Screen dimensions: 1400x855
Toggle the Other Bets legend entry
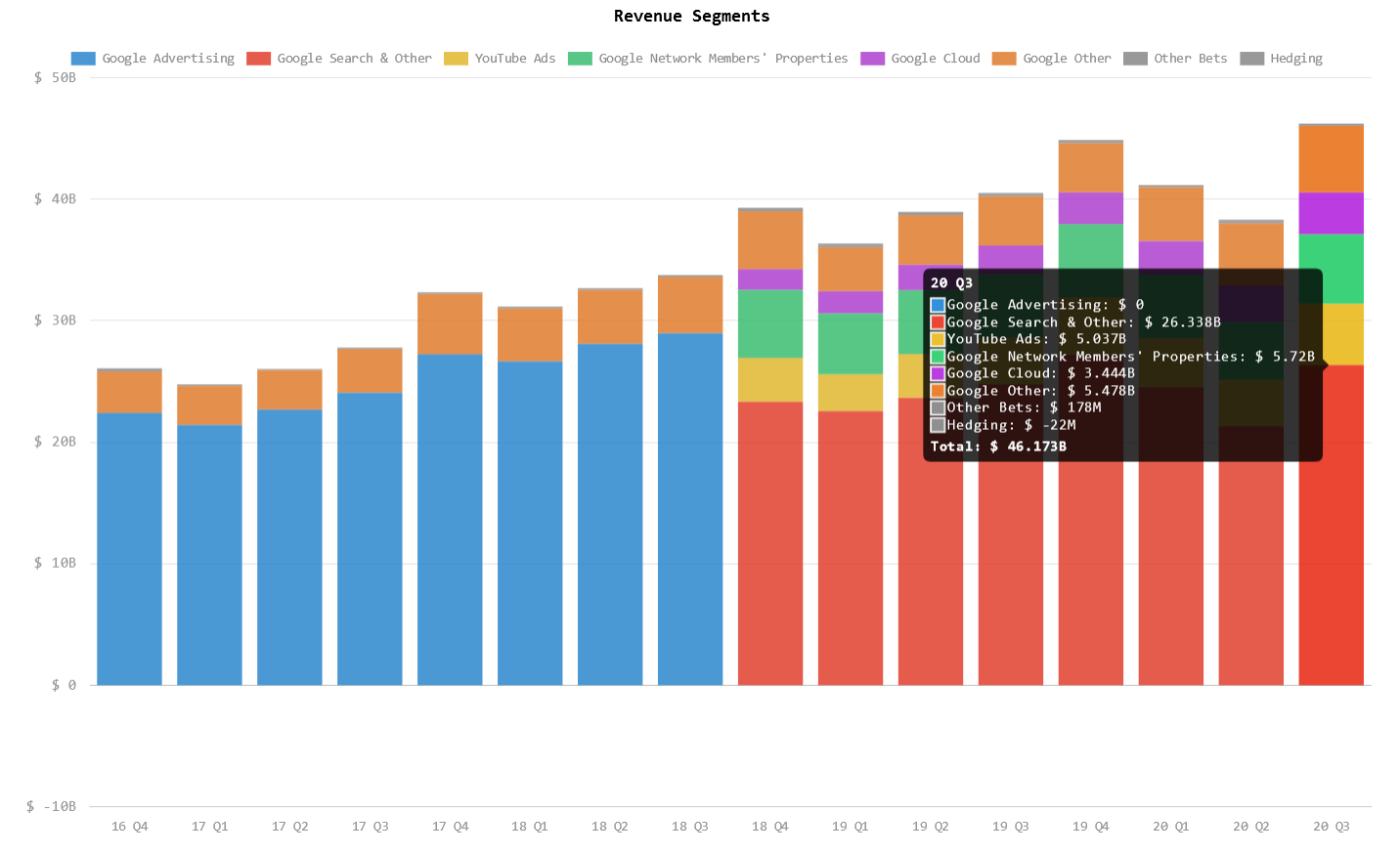pos(1175,59)
